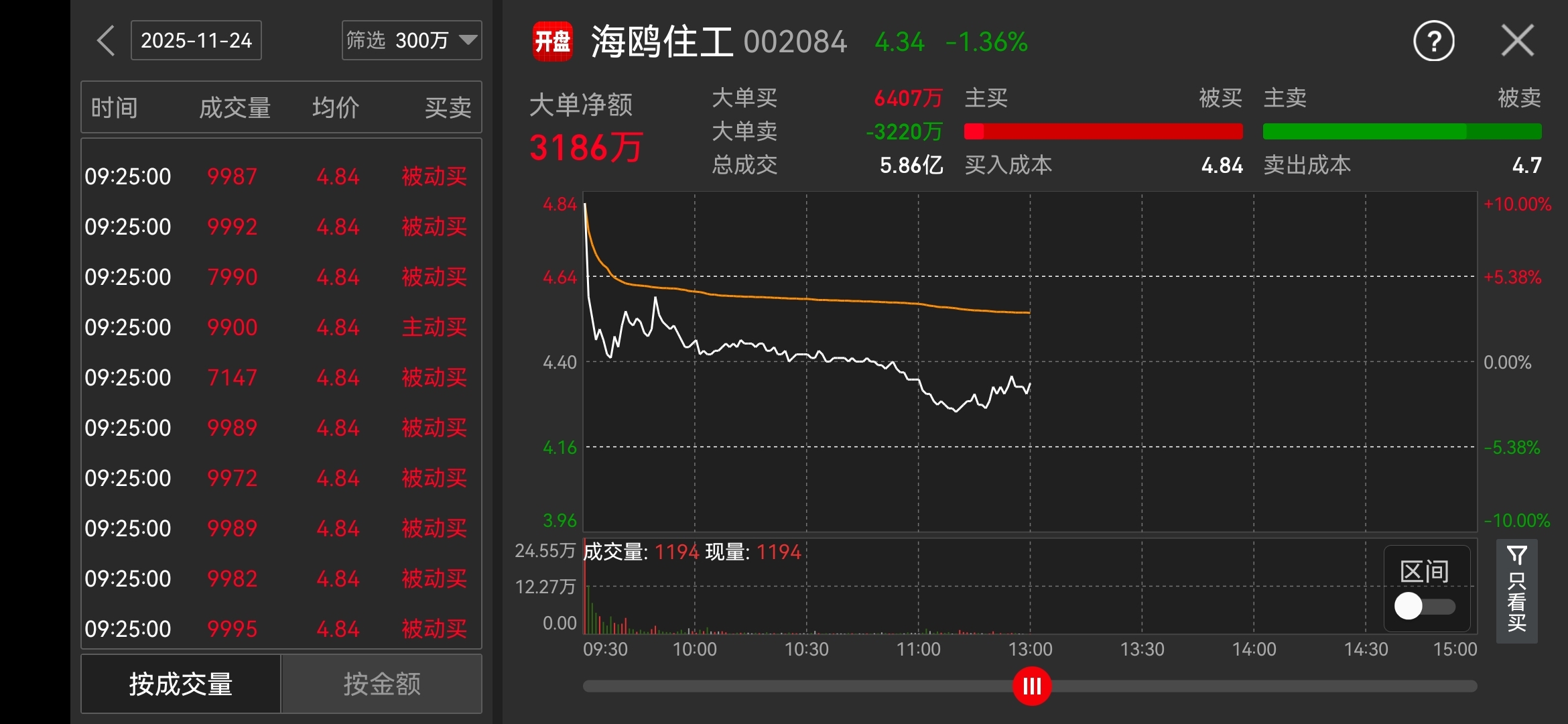This screenshot has width=1568, height=724.
Task: Sort by the 成交量 column header
Action: (235, 107)
